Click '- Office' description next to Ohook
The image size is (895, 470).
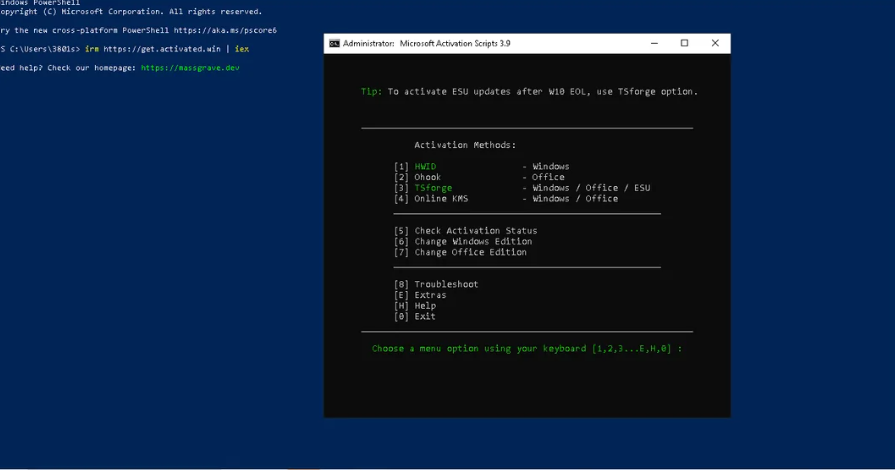(x=543, y=177)
